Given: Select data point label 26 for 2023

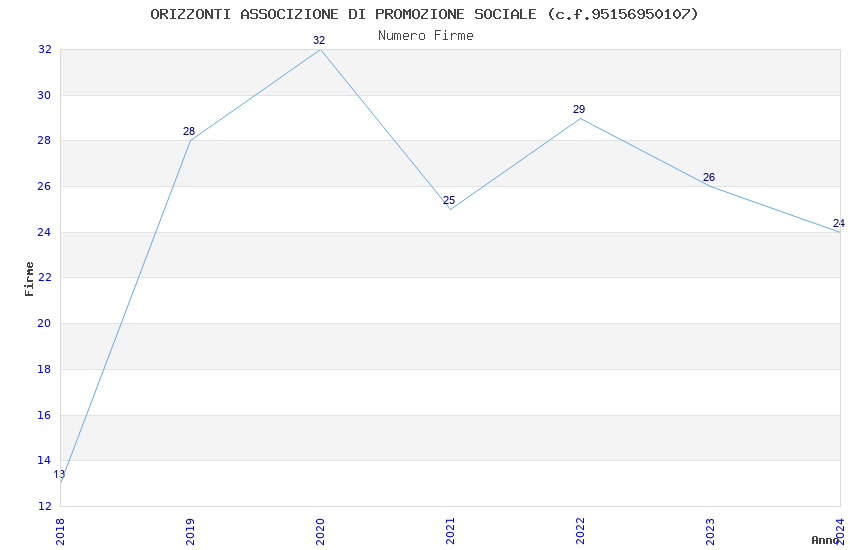Looking at the screenshot, I should 709,177.
